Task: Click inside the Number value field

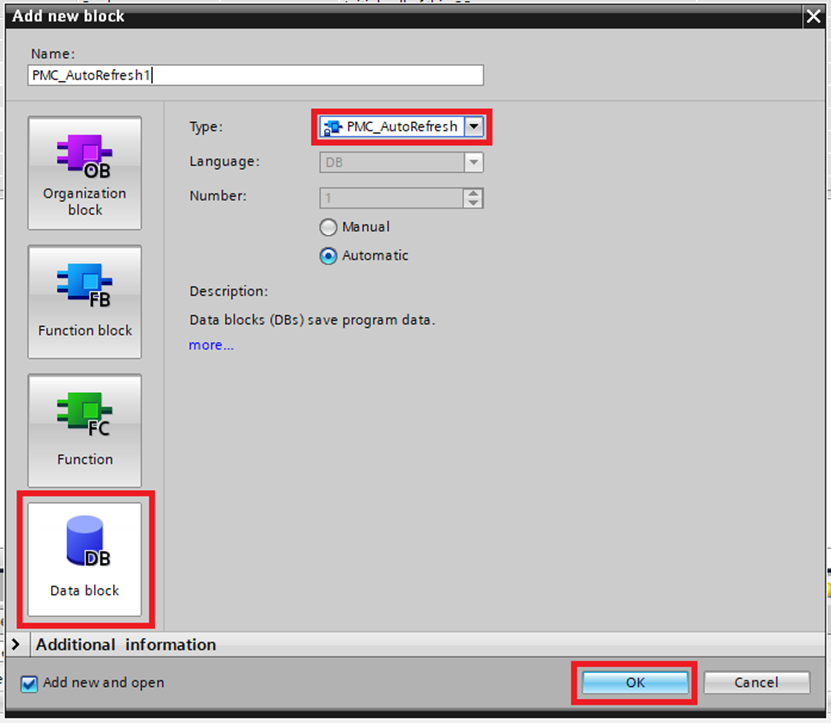Action: [x=391, y=198]
